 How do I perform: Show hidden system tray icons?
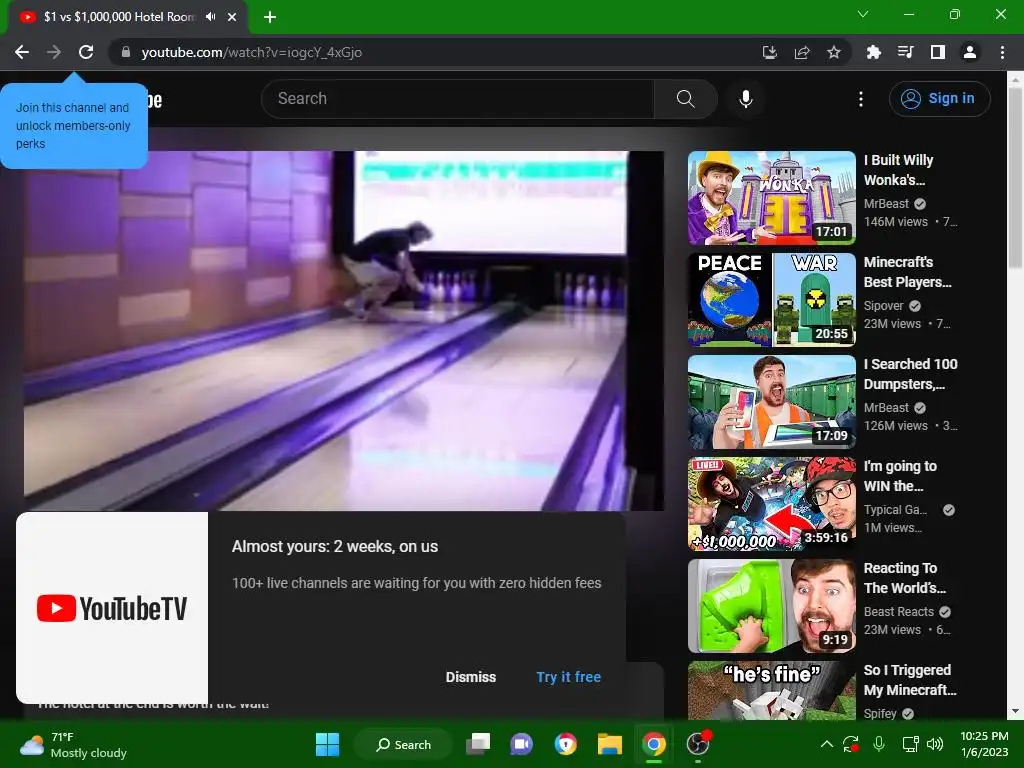(826, 744)
